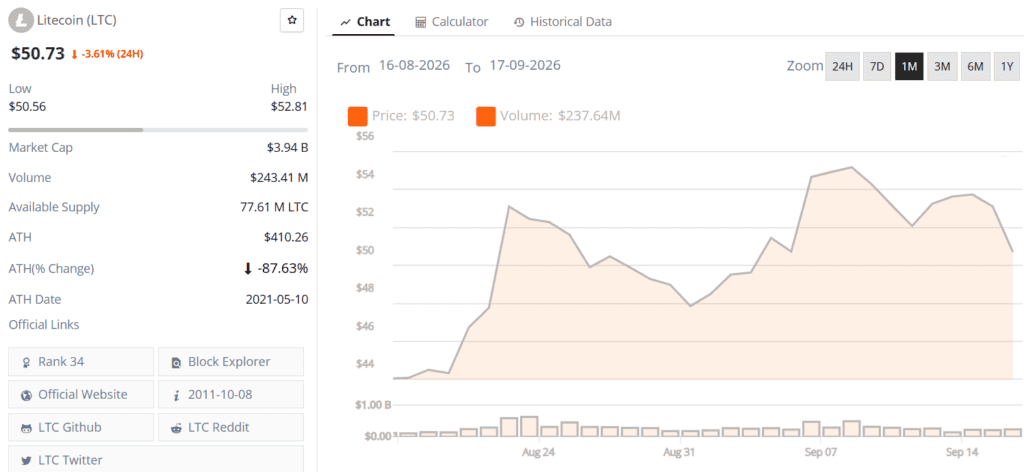This screenshot has width=1024, height=472.
Task: Click the High price $52.81
Action: [x=289, y=106]
